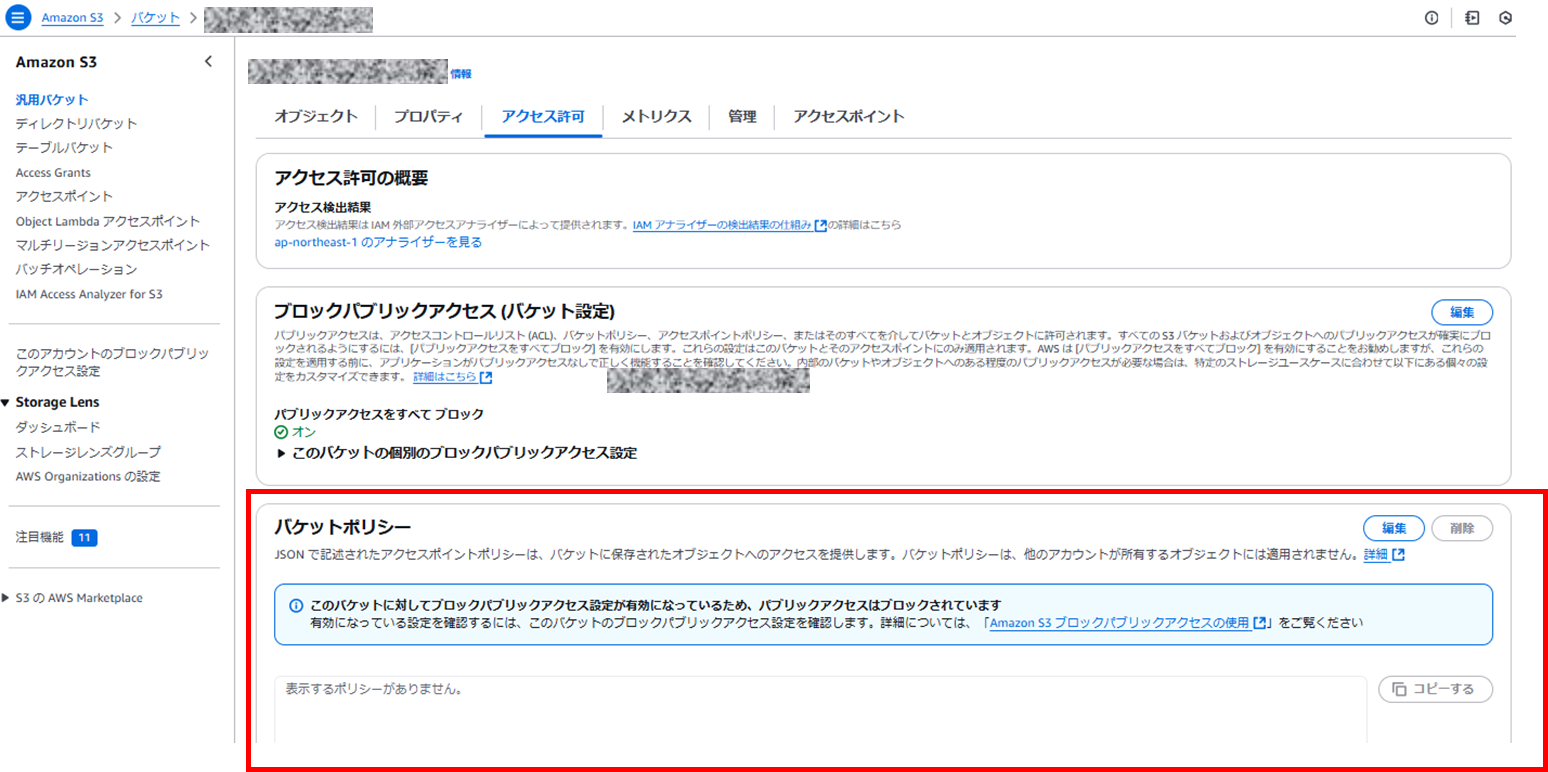Switch to the オブジェクト tab
The image size is (1548, 772).
(316, 117)
